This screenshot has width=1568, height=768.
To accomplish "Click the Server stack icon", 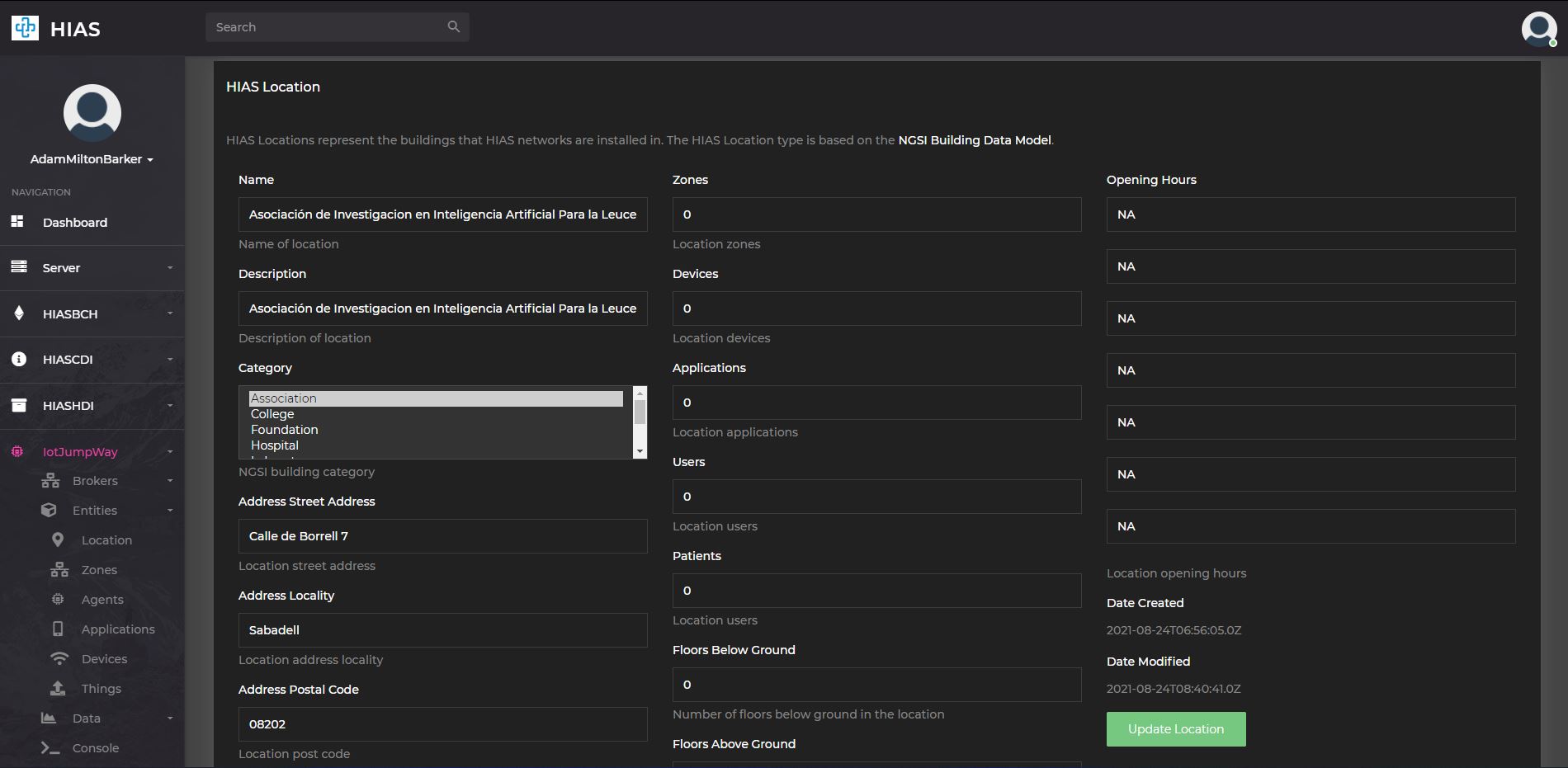I will [19, 266].
